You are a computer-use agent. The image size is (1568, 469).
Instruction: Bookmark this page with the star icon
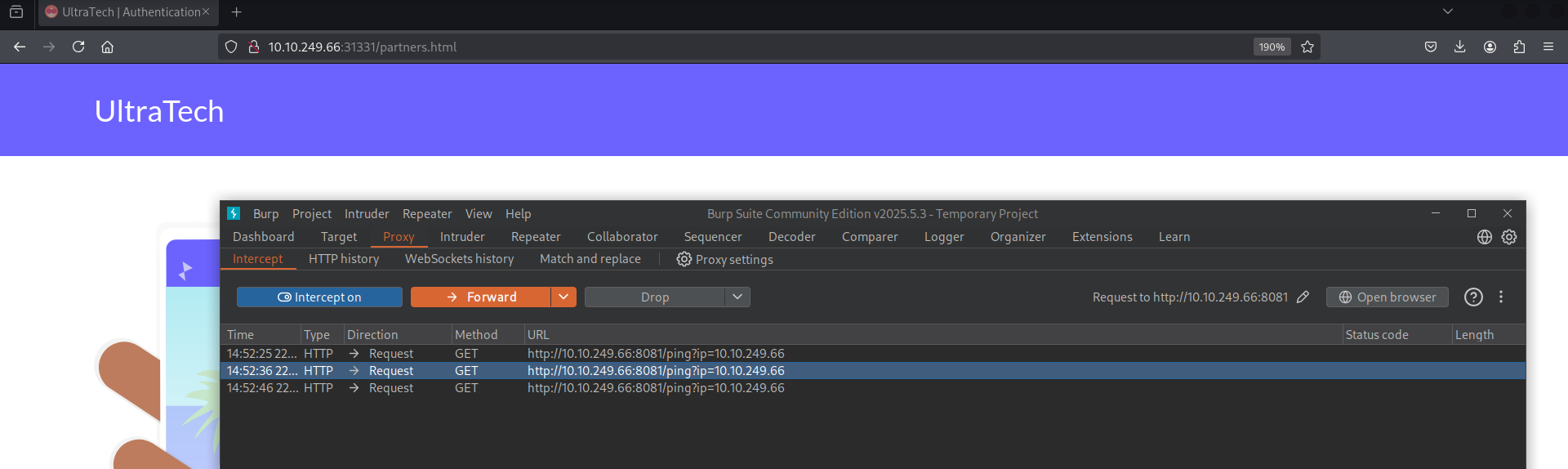1307,47
